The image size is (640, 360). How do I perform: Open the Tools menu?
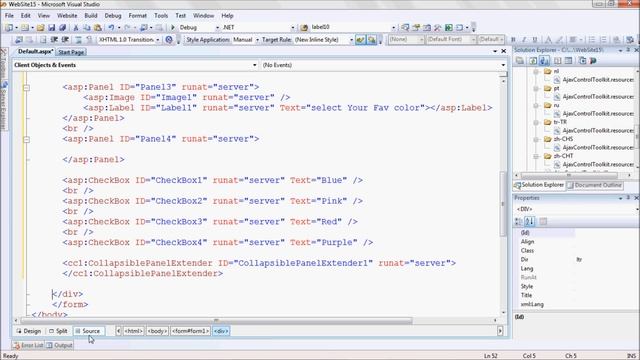tap(161, 16)
